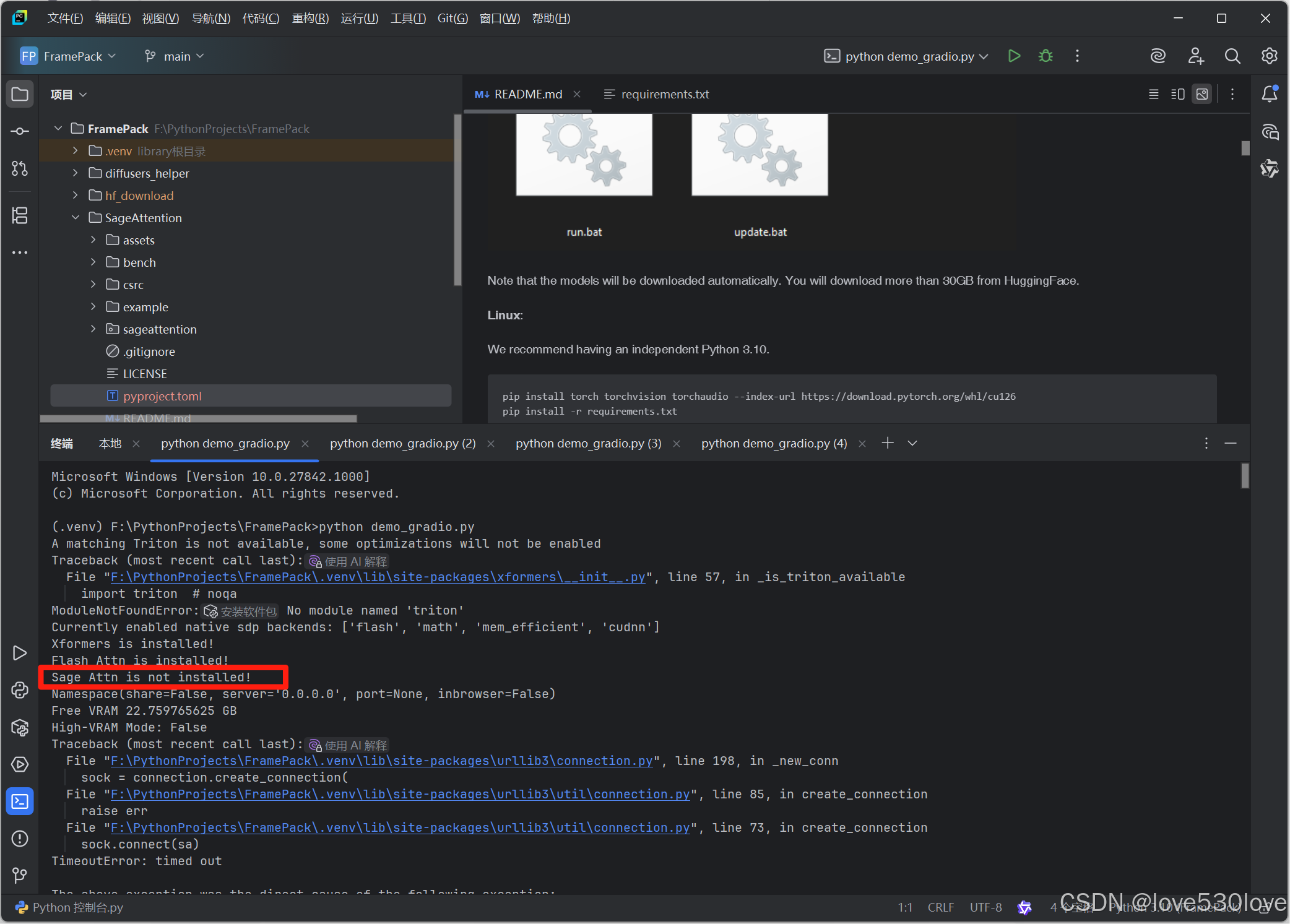Open the Git(G) menu
This screenshot has width=1290, height=924.
pyautogui.click(x=452, y=19)
